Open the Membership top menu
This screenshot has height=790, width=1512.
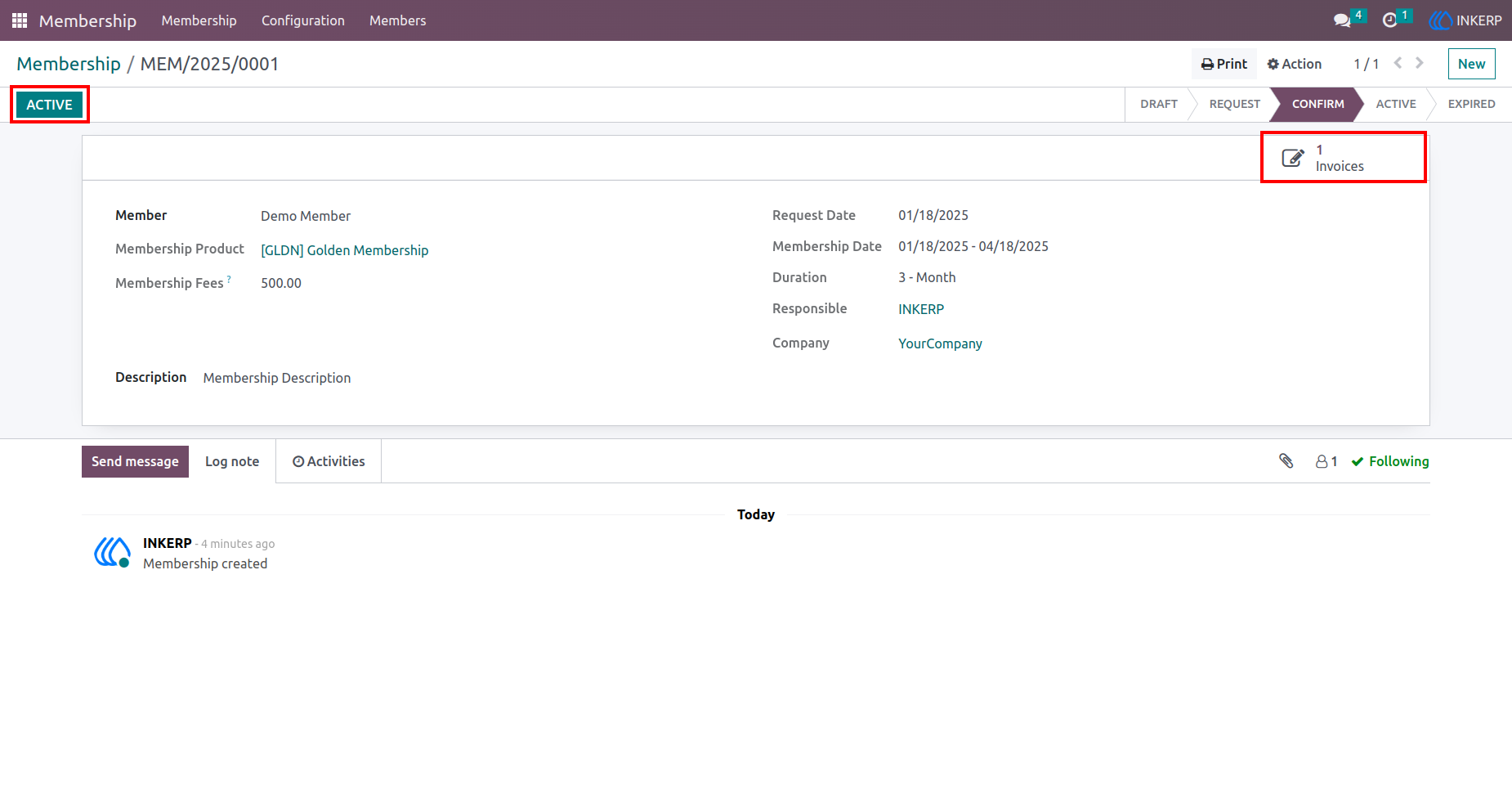(x=199, y=20)
